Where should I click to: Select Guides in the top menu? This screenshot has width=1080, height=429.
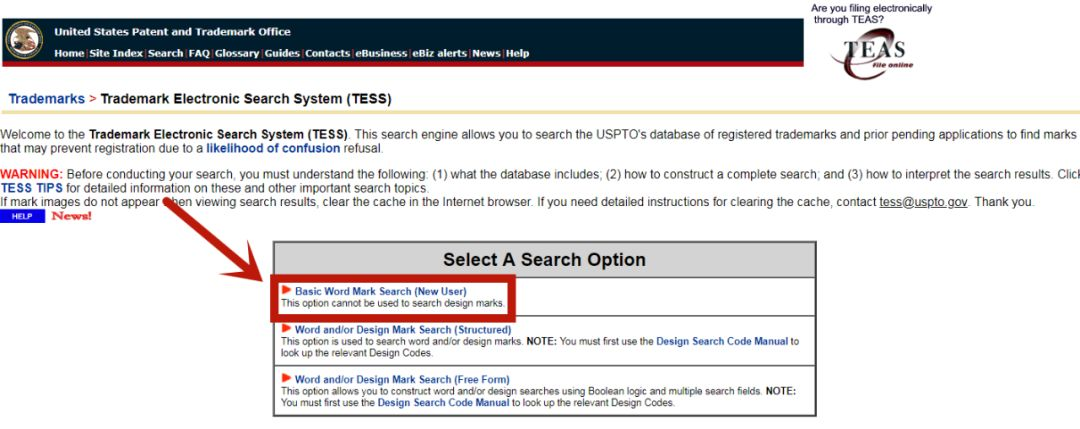point(282,54)
